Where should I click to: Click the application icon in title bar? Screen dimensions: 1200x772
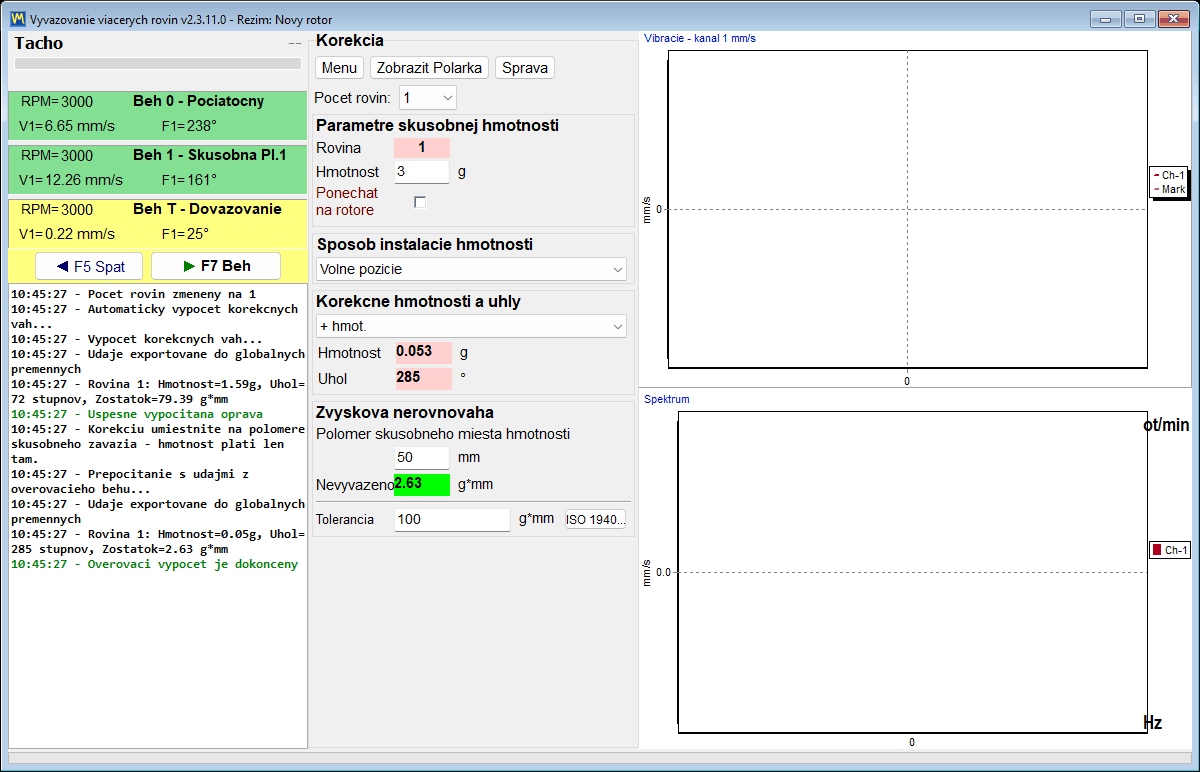pyautogui.click(x=17, y=19)
